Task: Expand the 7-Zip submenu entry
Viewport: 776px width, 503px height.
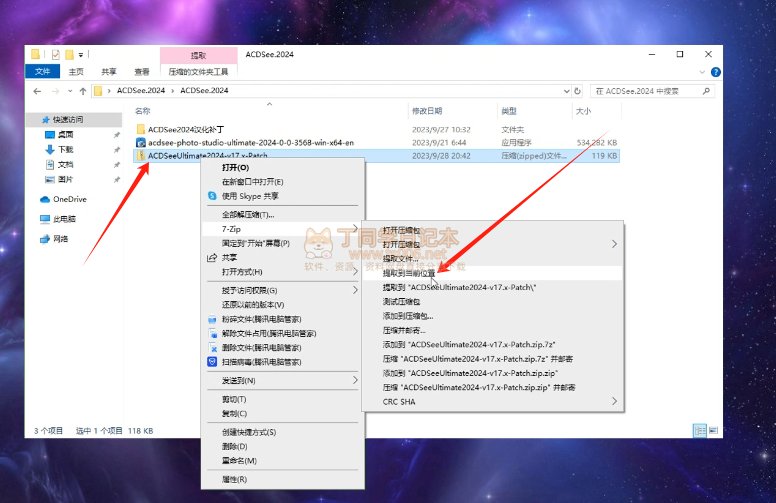Action: [283, 229]
